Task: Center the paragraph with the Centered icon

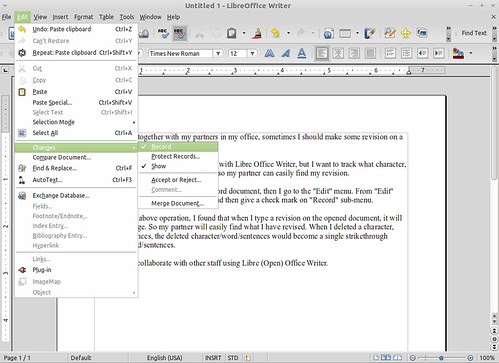Action: (x=338, y=53)
